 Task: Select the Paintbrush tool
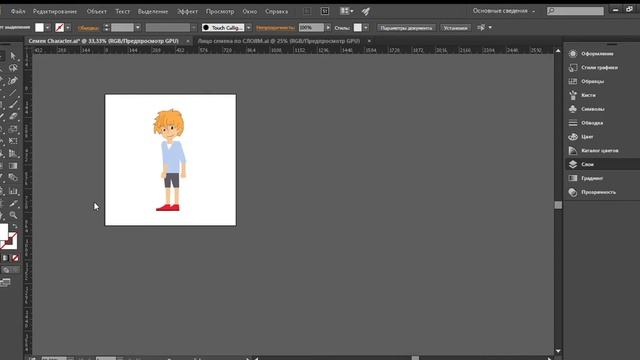(13, 104)
